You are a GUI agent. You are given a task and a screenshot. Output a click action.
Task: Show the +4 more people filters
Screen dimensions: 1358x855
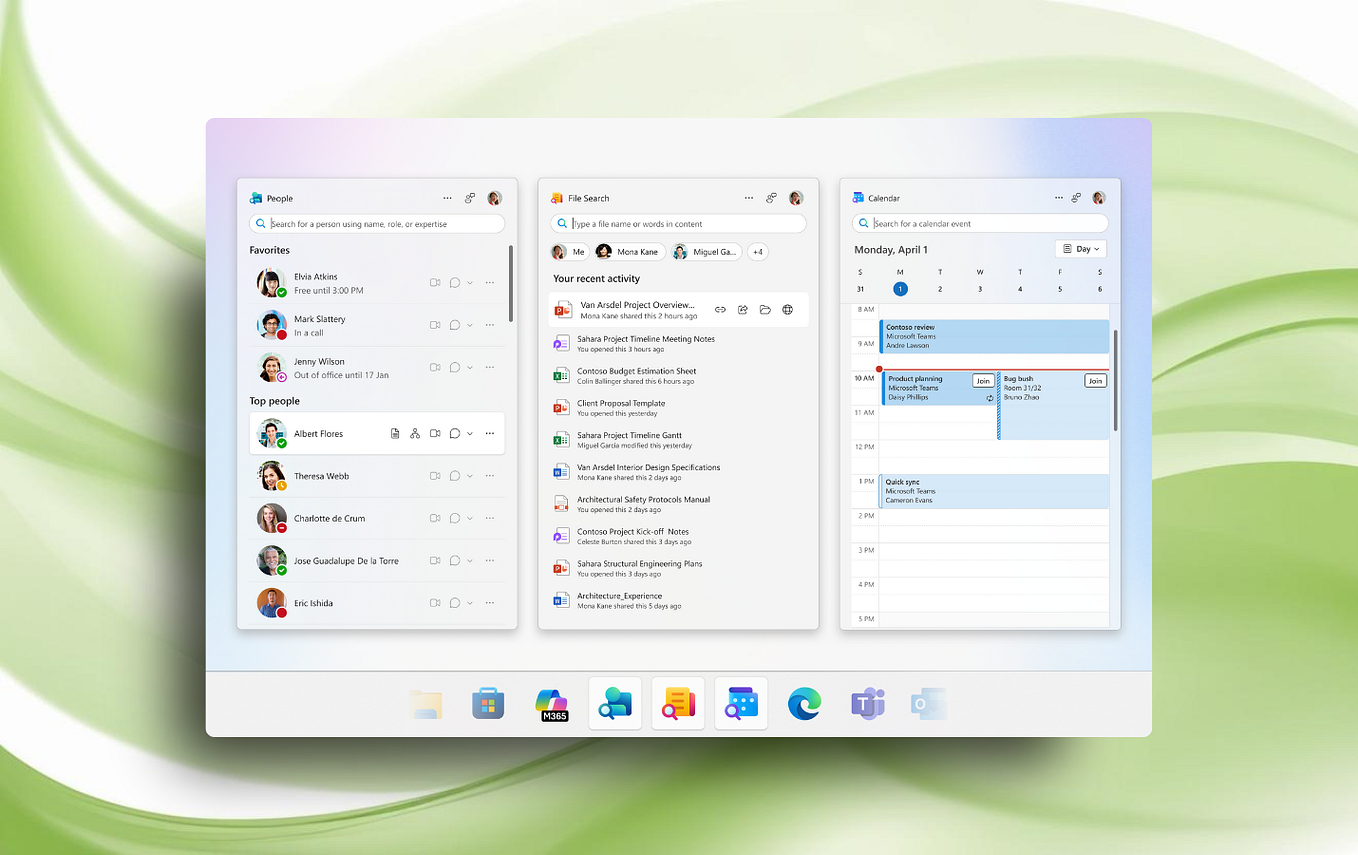point(758,252)
